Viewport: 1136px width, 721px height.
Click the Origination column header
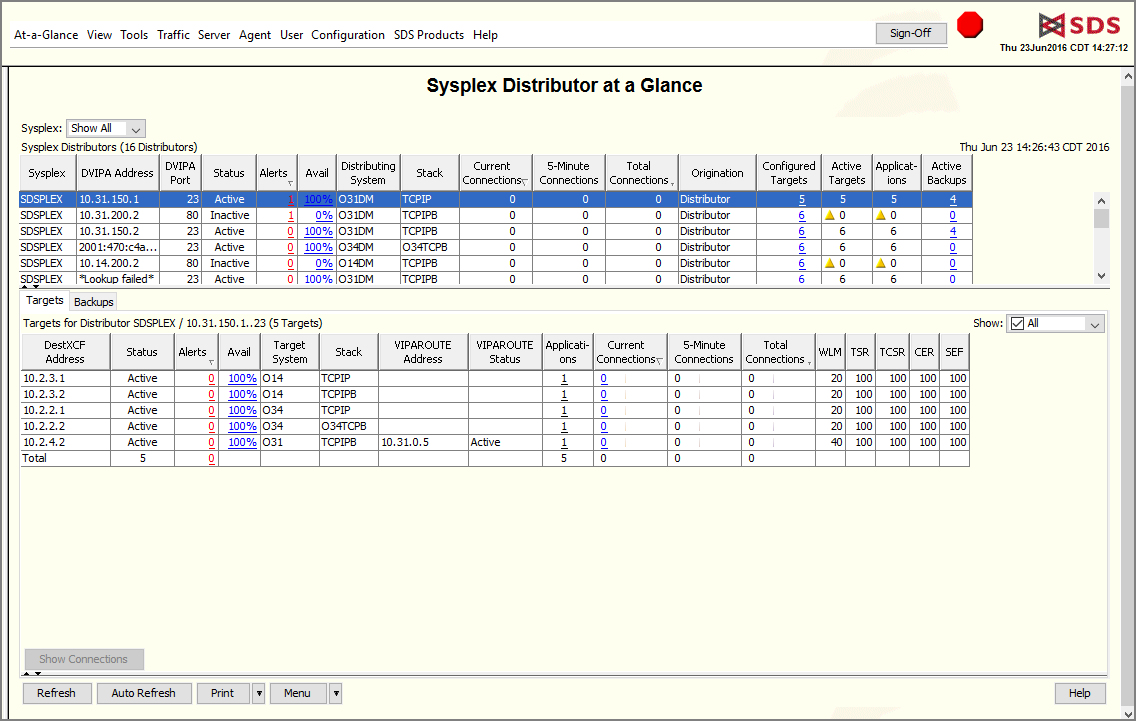pos(717,173)
